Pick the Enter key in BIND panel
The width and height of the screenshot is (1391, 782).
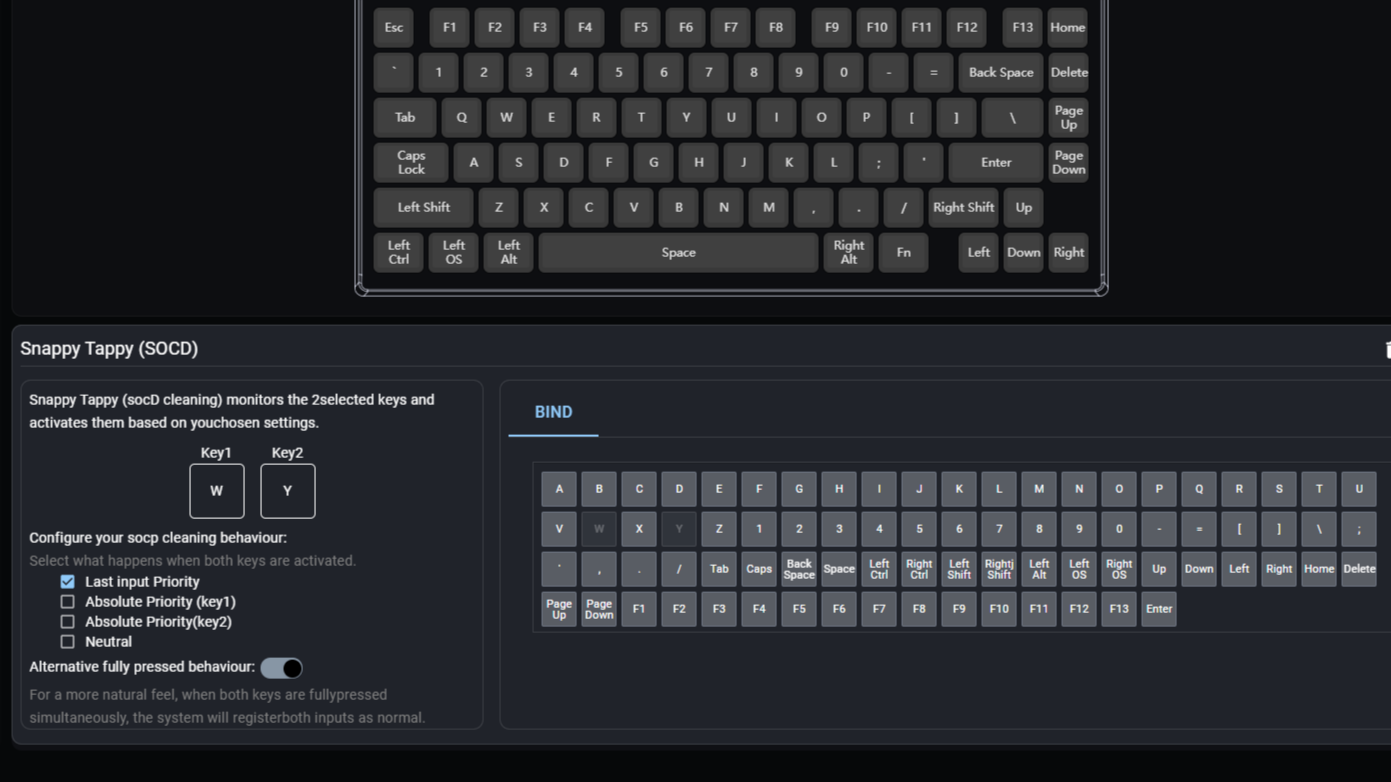(x=1158, y=609)
